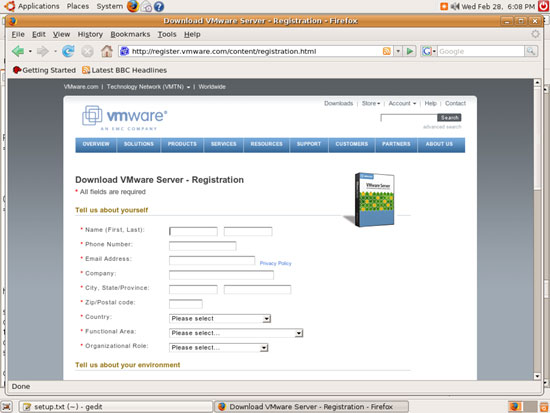Click the Email Address input field
This screenshot has width=550, height=413.
point(212,261)
